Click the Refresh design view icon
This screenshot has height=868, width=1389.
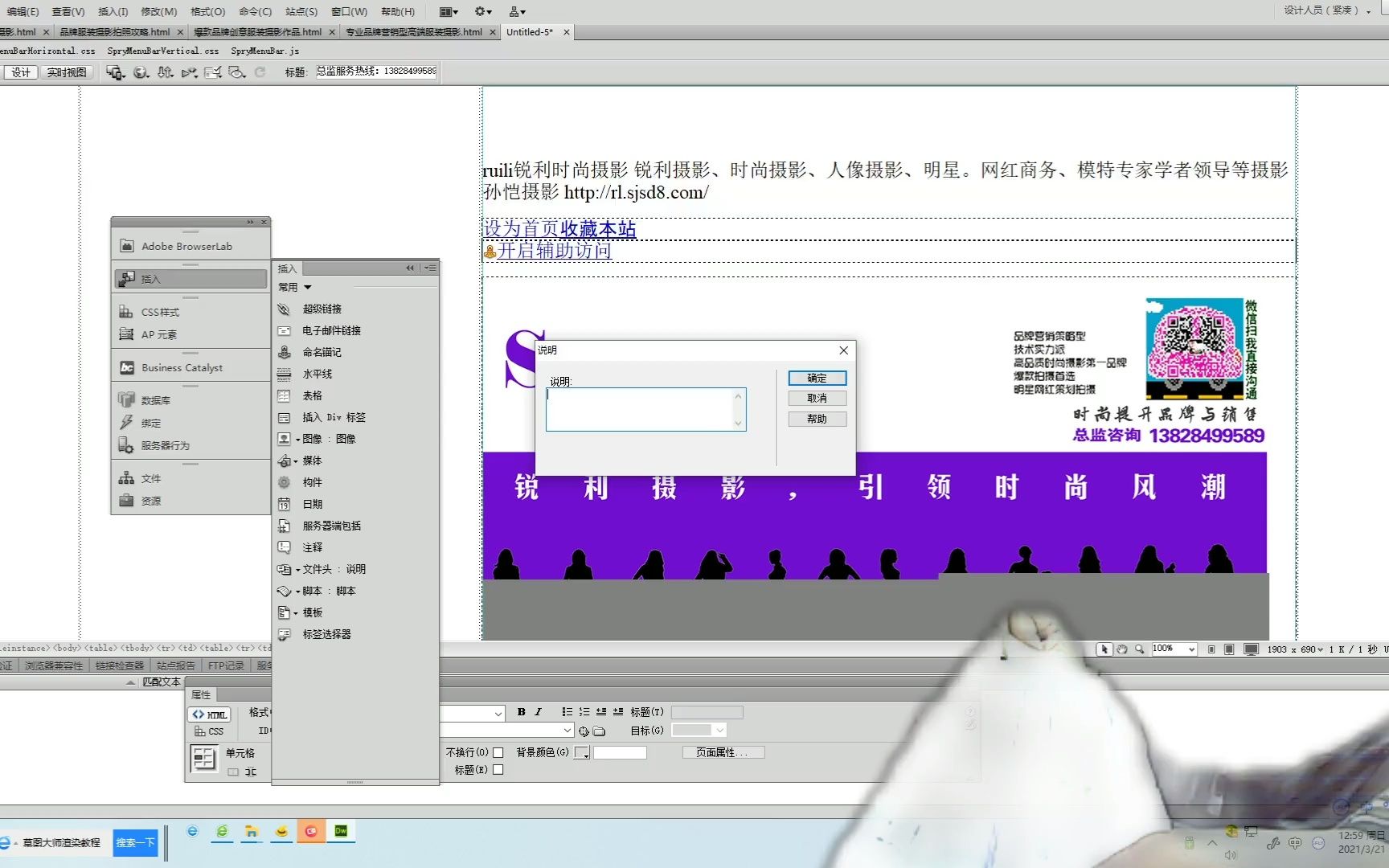[260, 72]
